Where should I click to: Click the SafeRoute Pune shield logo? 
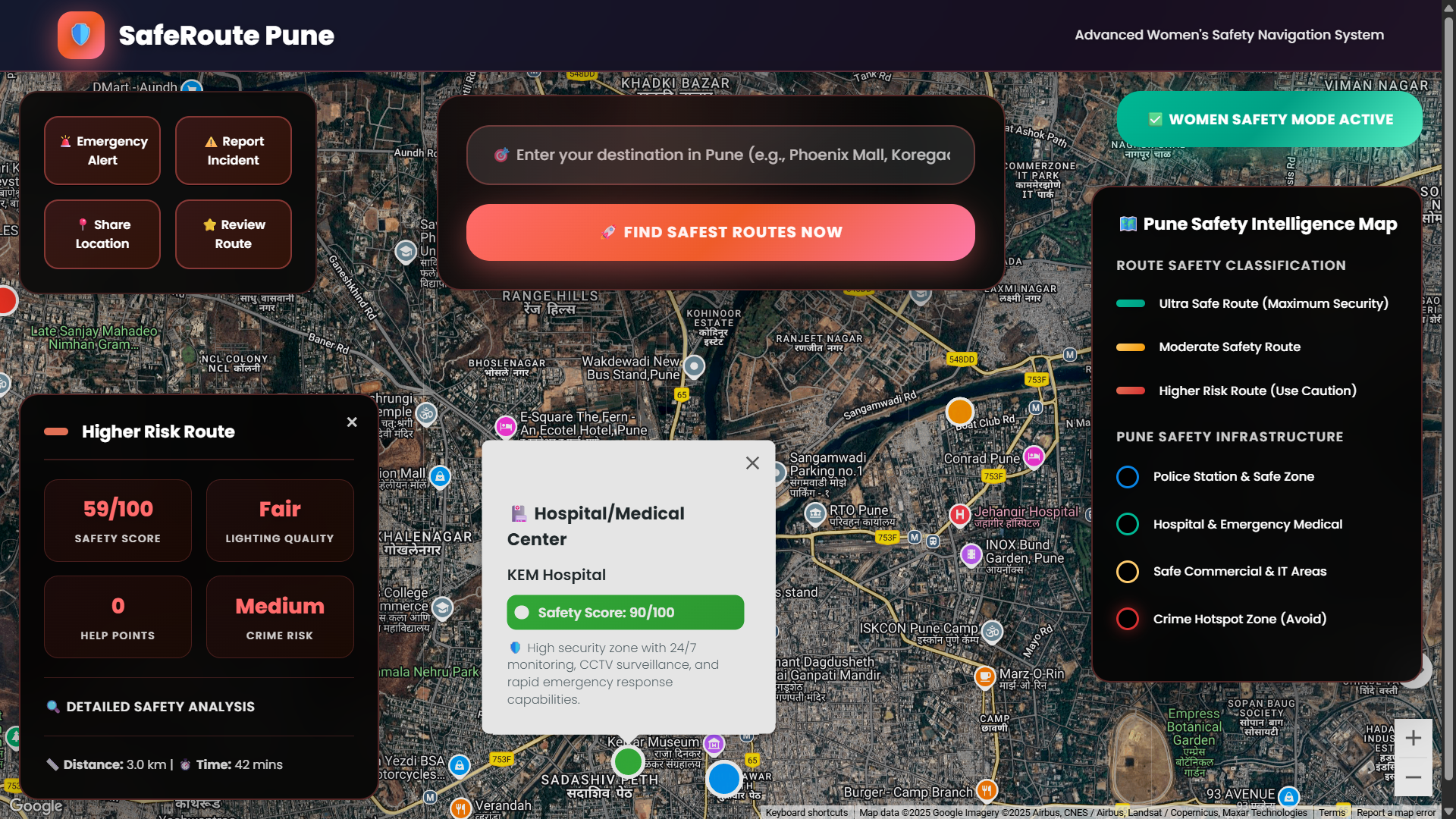(81, 35)
